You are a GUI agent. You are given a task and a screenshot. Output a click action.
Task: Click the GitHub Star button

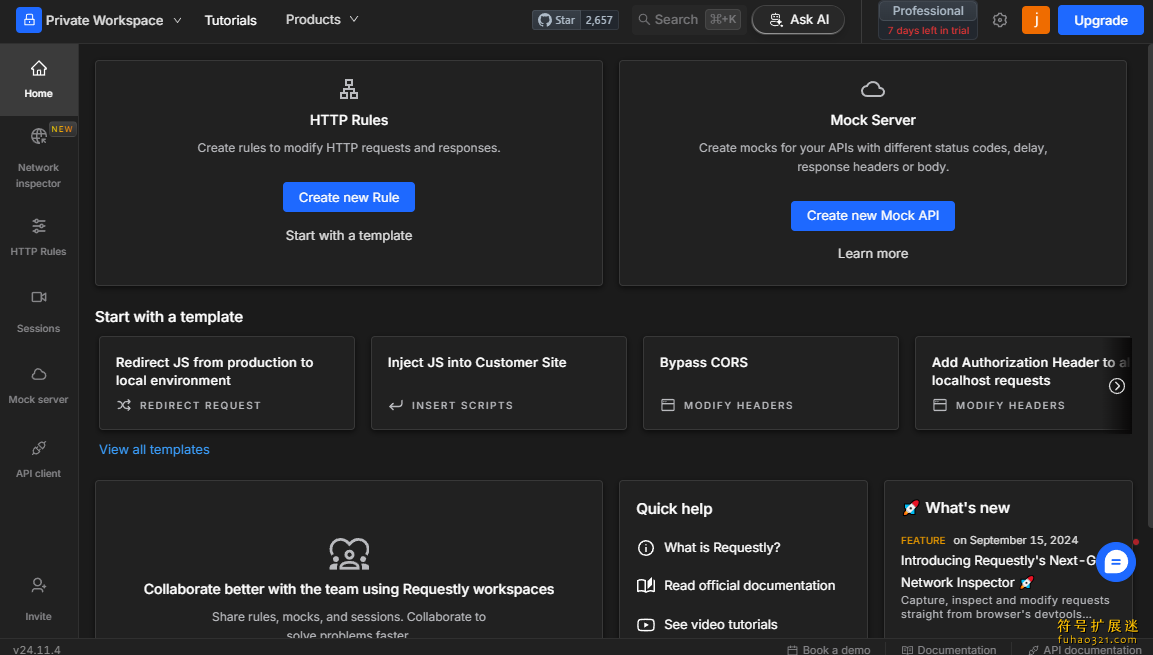tap(557, 20)
